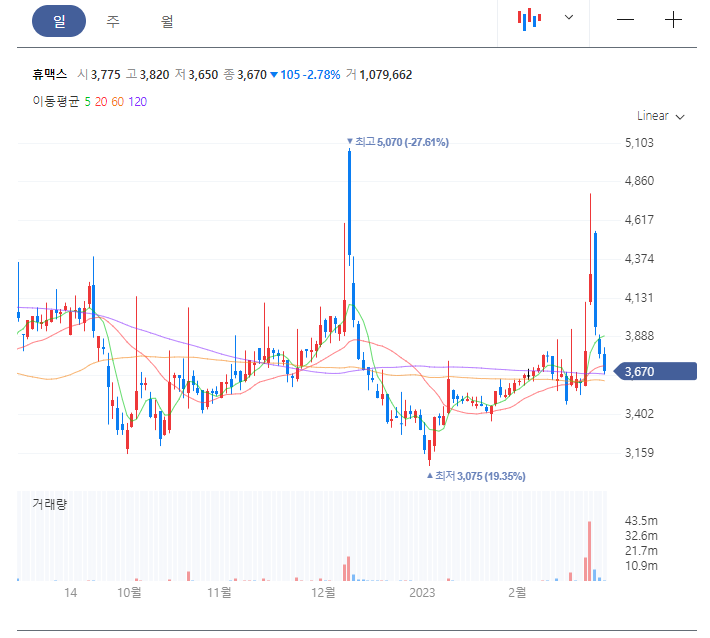Toggle the 5-day moving average
This screenshot has width=710, height=638.
point(87,101)
